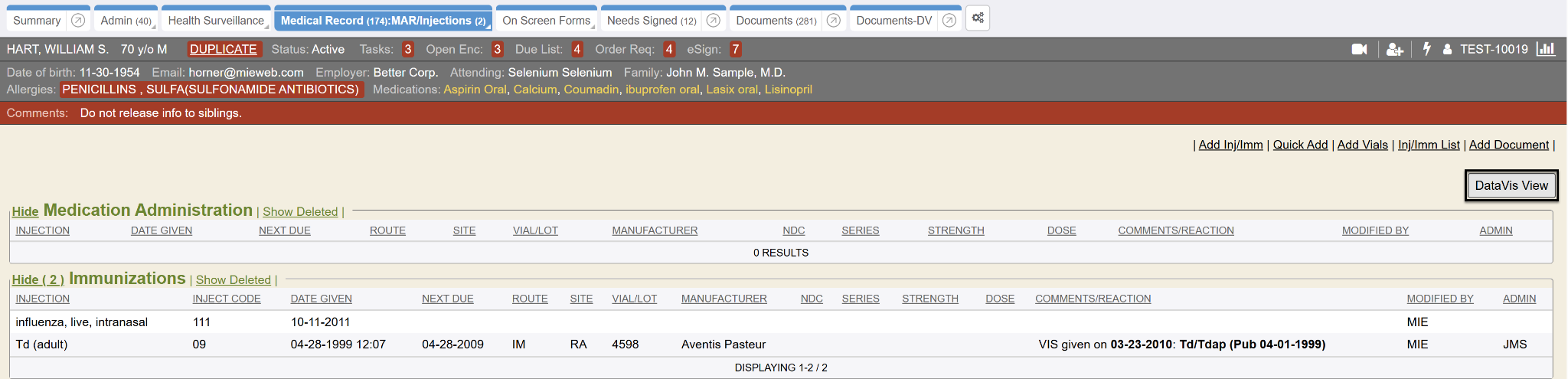Switch to the Summary tab
This screenshot has width=1568, height=379.
[37, 21]
